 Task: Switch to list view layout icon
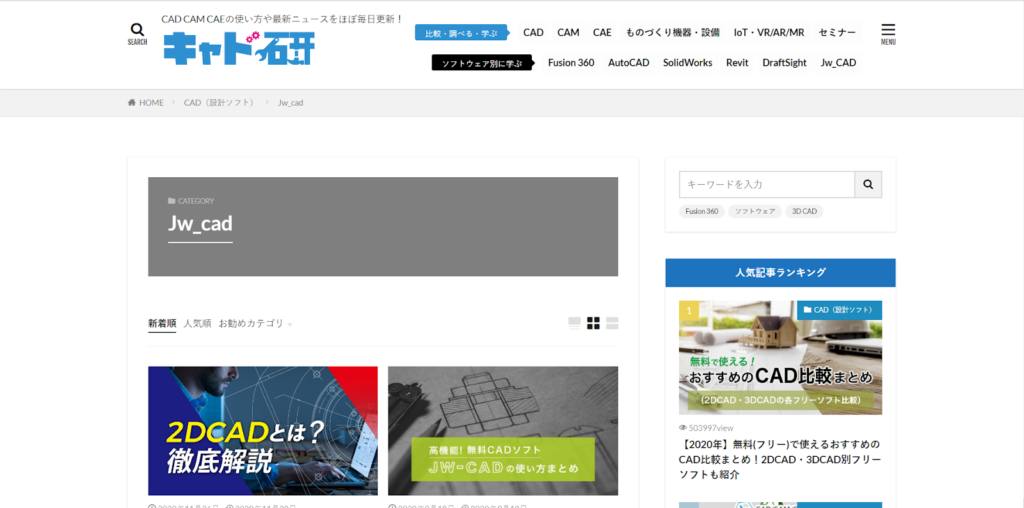tap(575, 323)
